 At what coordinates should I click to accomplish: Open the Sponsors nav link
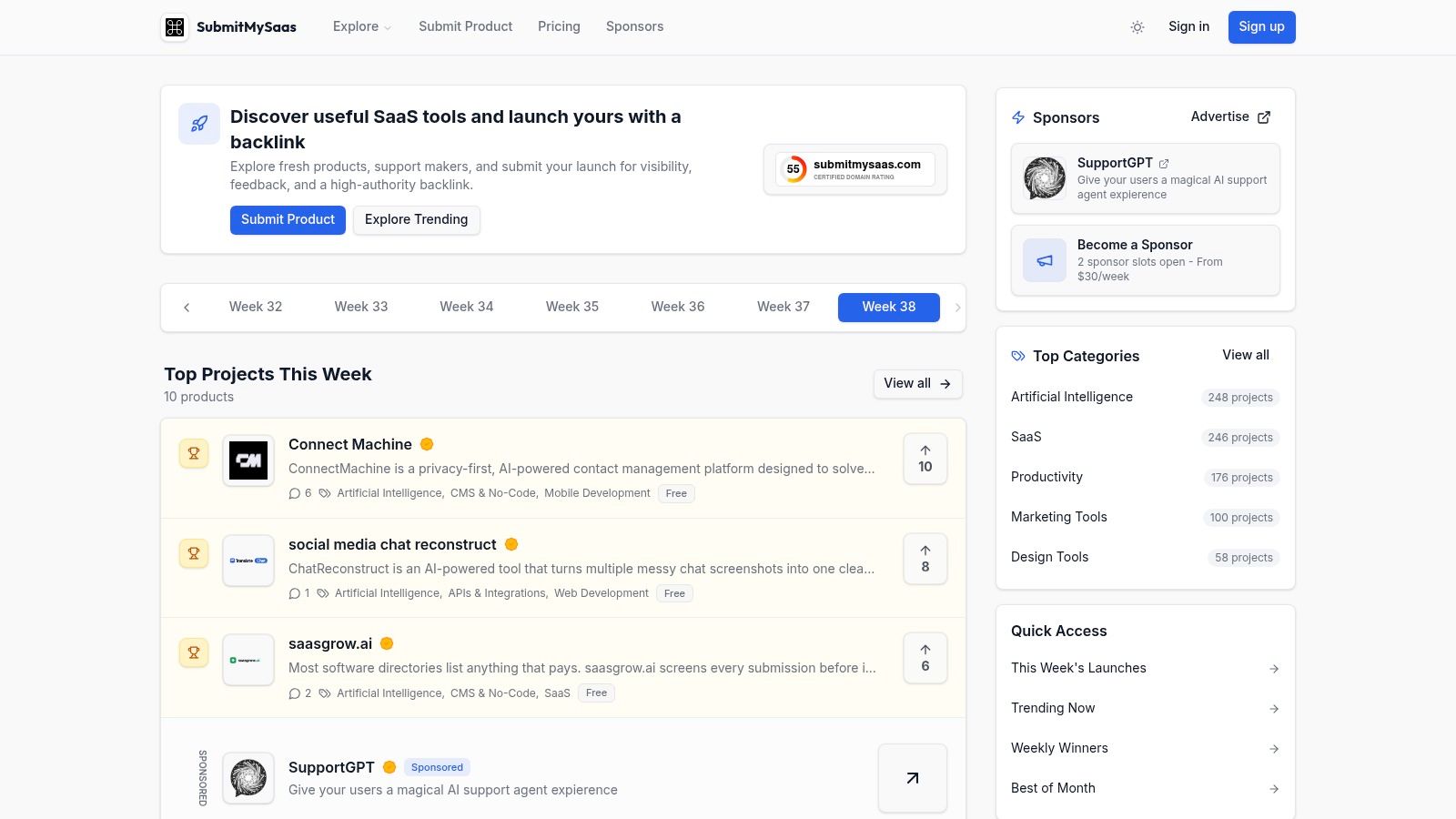pos(634,26)
